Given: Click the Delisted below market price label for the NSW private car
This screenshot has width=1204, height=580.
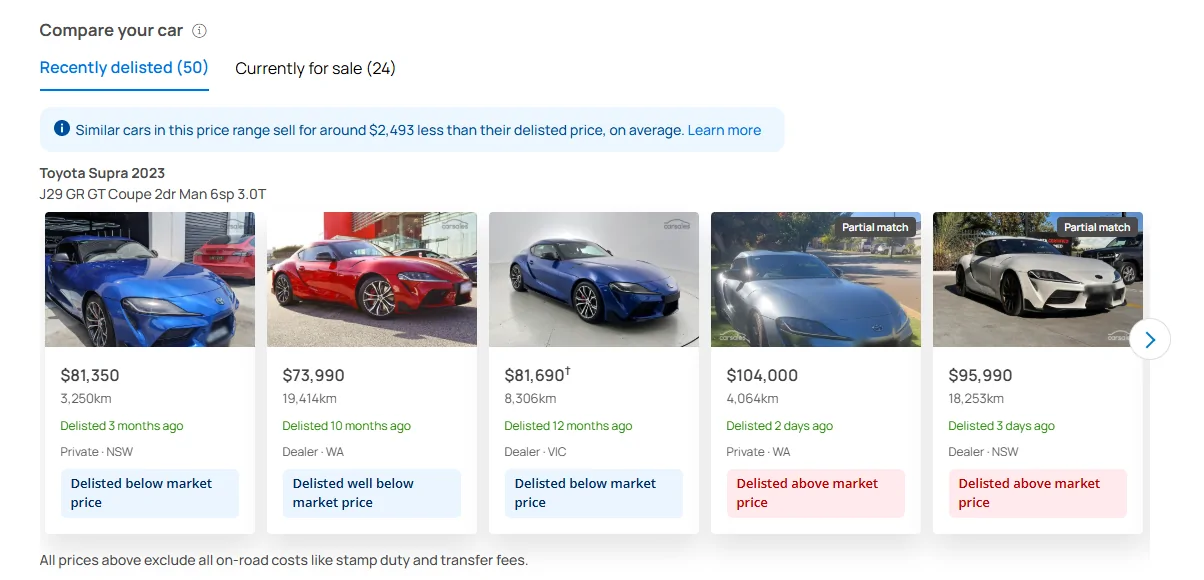Looking at the screenshot, I should 150,493.
